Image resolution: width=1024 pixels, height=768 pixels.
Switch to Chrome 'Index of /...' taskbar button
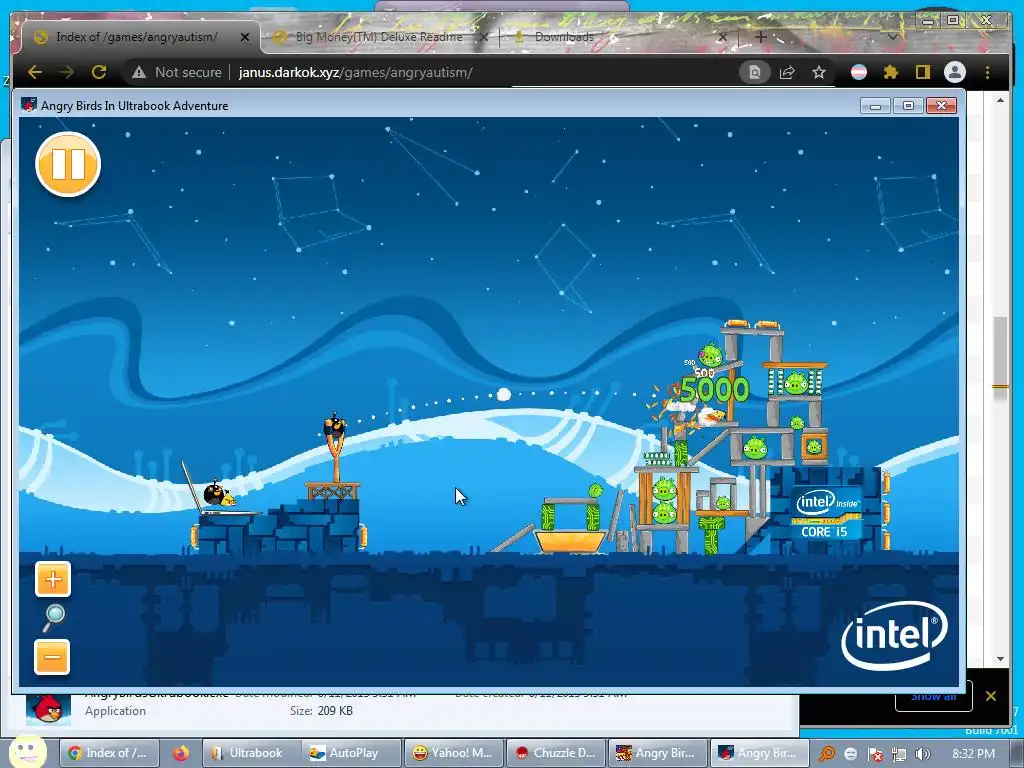click(x=109, y=753)
